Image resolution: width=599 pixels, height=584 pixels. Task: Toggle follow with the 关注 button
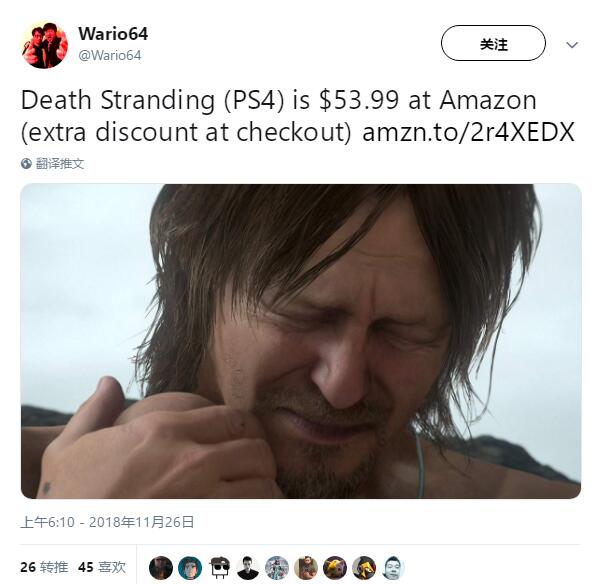pyautogui.click(x=493, y=43)
